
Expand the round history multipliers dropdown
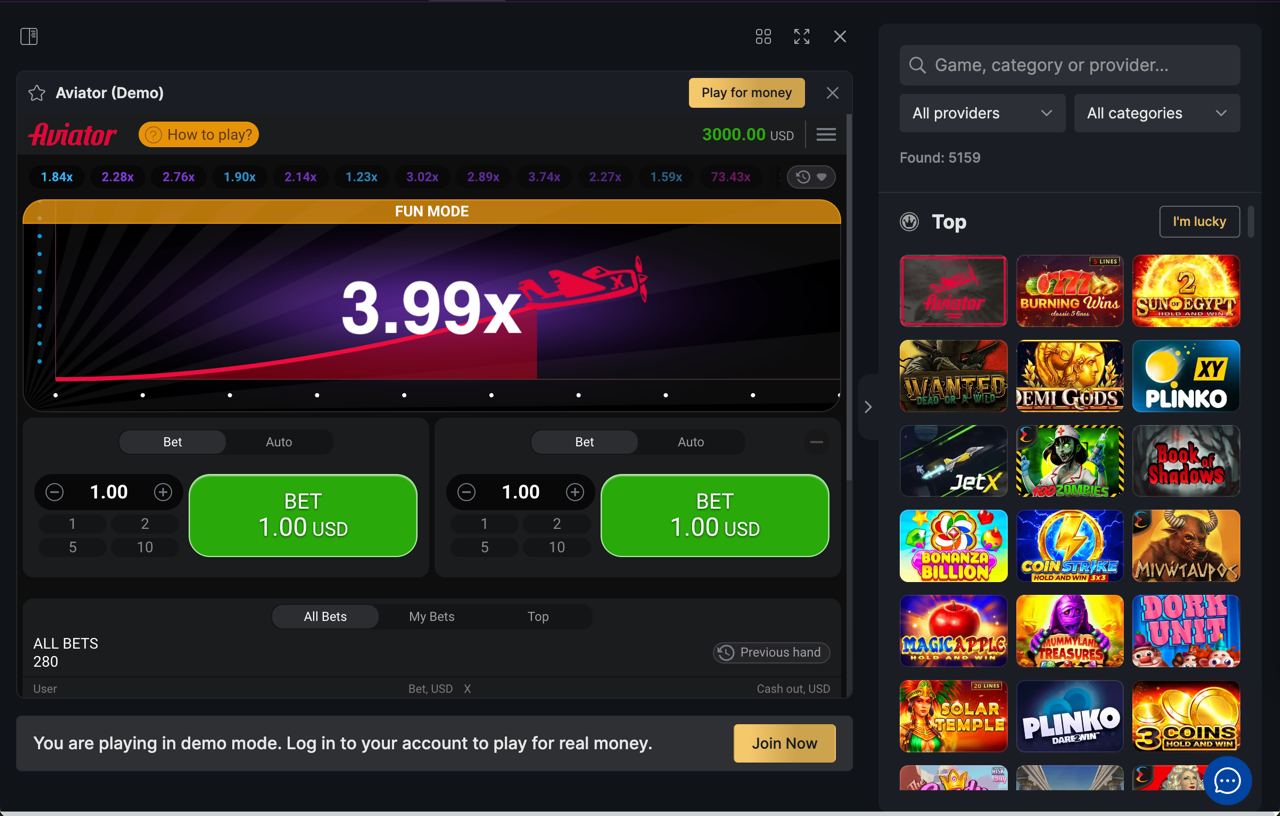(x=811, y=177)
